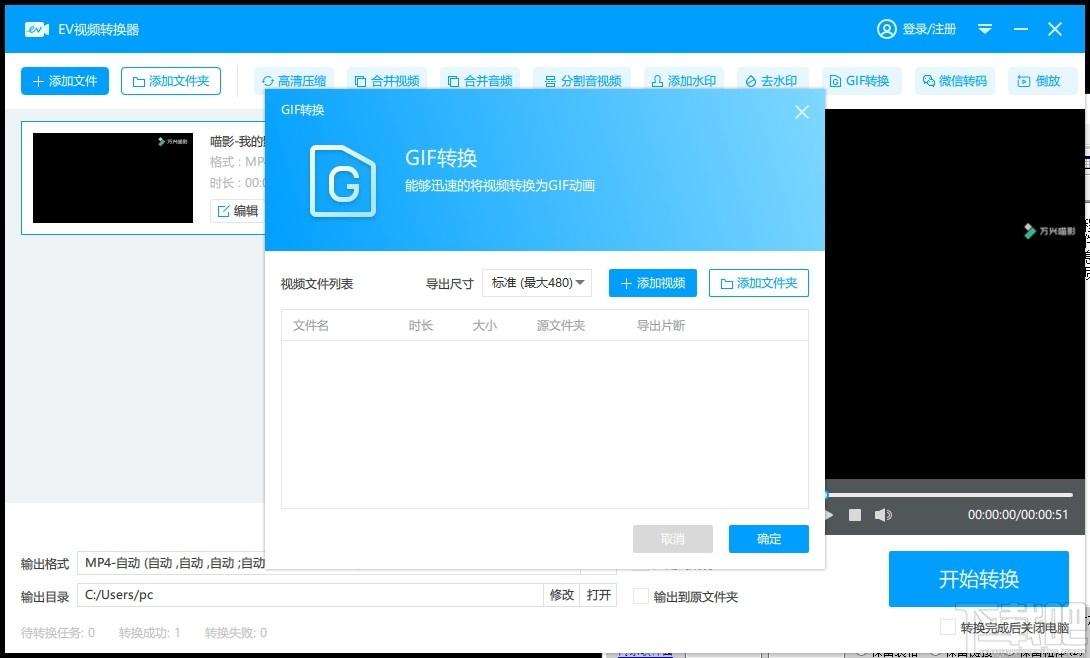Viewport: 1090px width, 658px height.
Task: Click 登录/注册 in the title bar
Action: (917, 29)
